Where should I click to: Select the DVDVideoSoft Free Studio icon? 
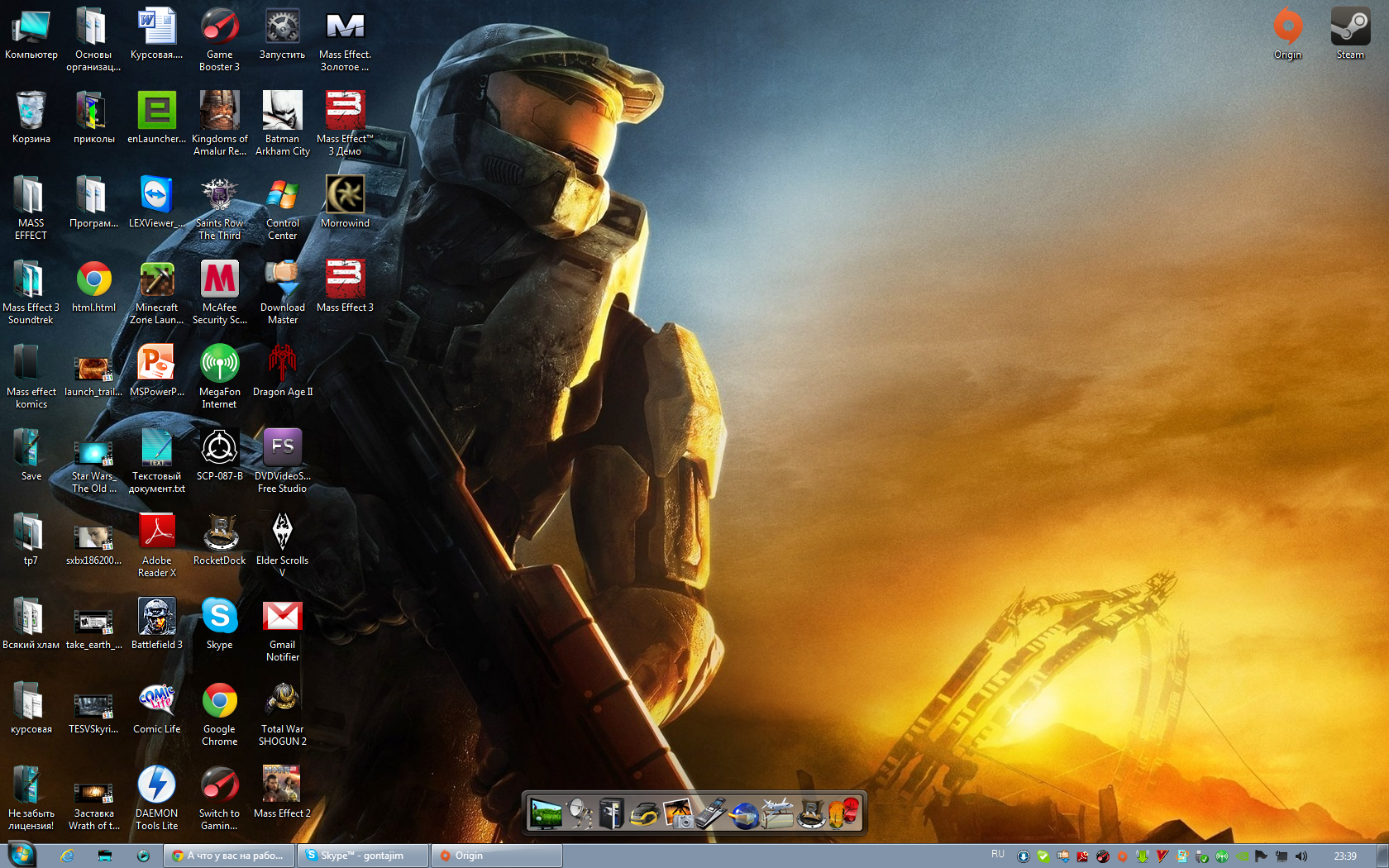click(283, 460)
